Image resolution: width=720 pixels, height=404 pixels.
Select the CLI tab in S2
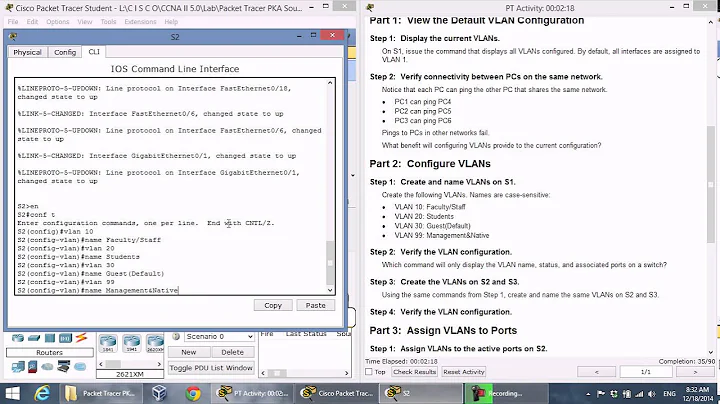tap(94, 52)
